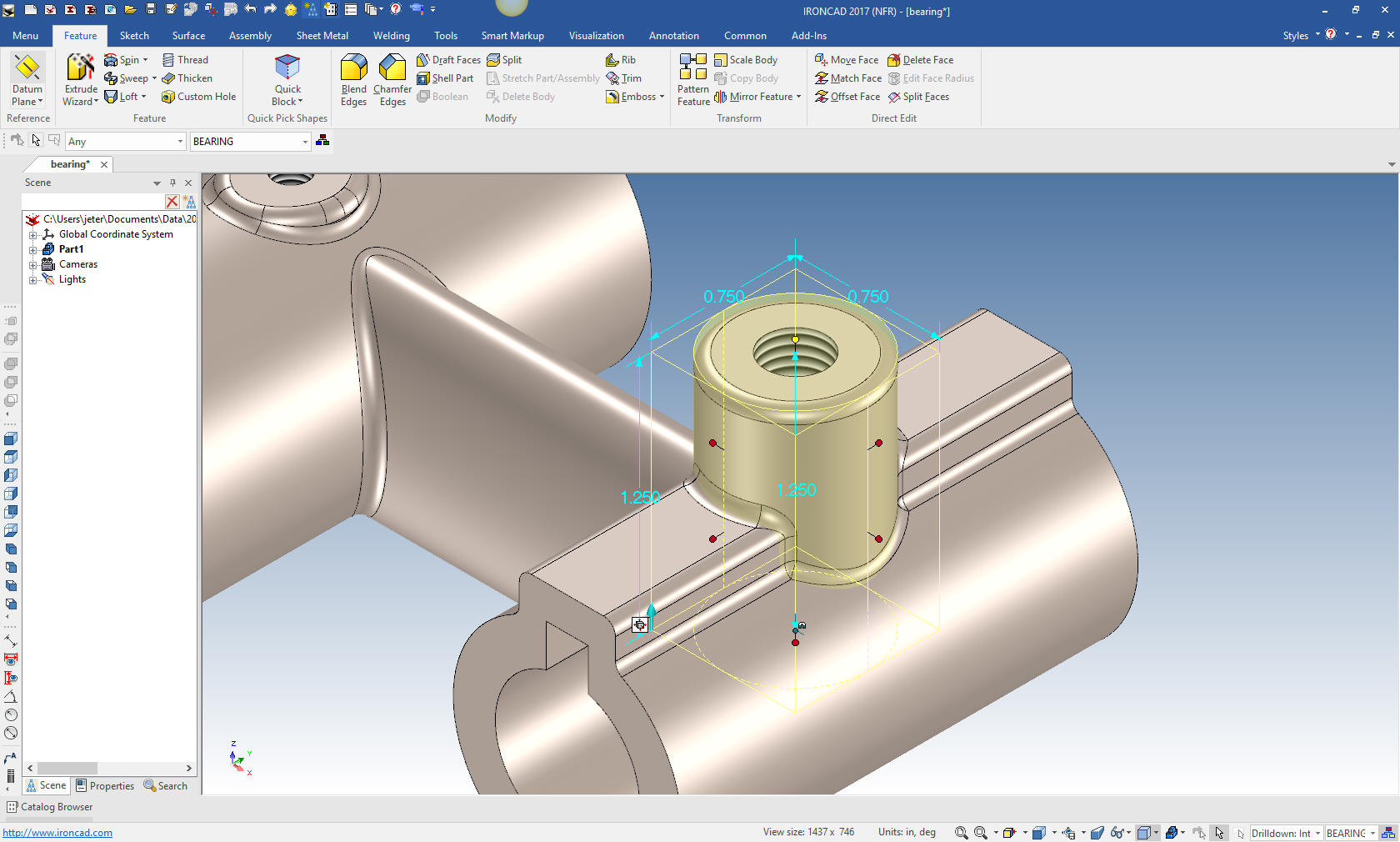Switch to the Surface ribbon tab
Screen dimensions: 1400x842
[x=188, y=36]
